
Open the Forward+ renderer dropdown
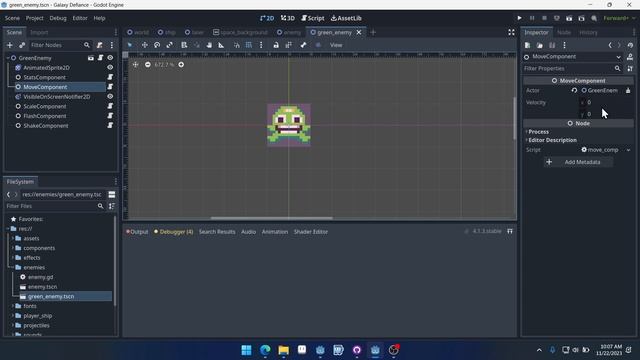pos(619,18)
